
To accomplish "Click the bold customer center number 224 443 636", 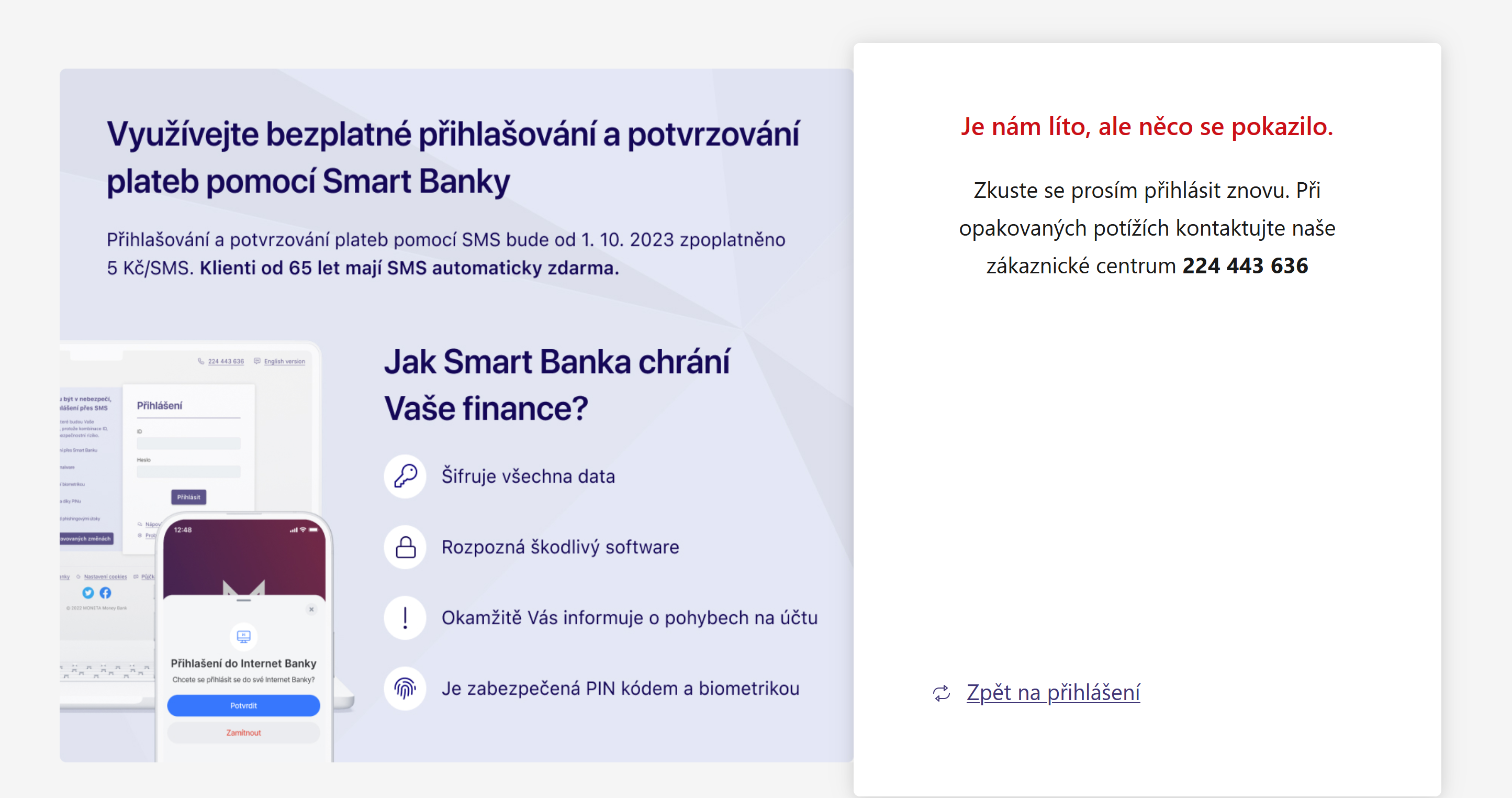I will [x=1245, y=266].
